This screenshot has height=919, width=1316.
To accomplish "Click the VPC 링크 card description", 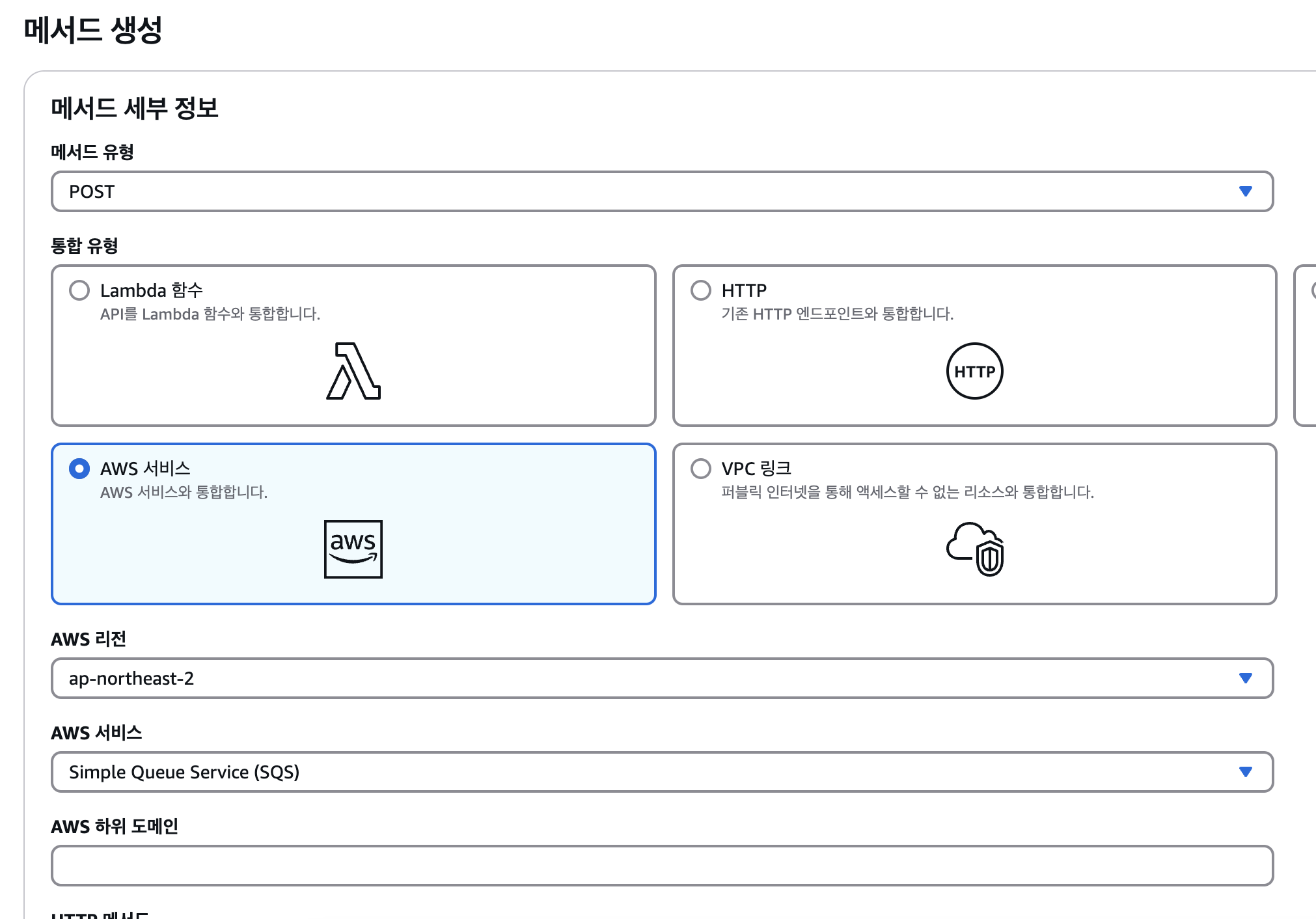I will point(907,492).
